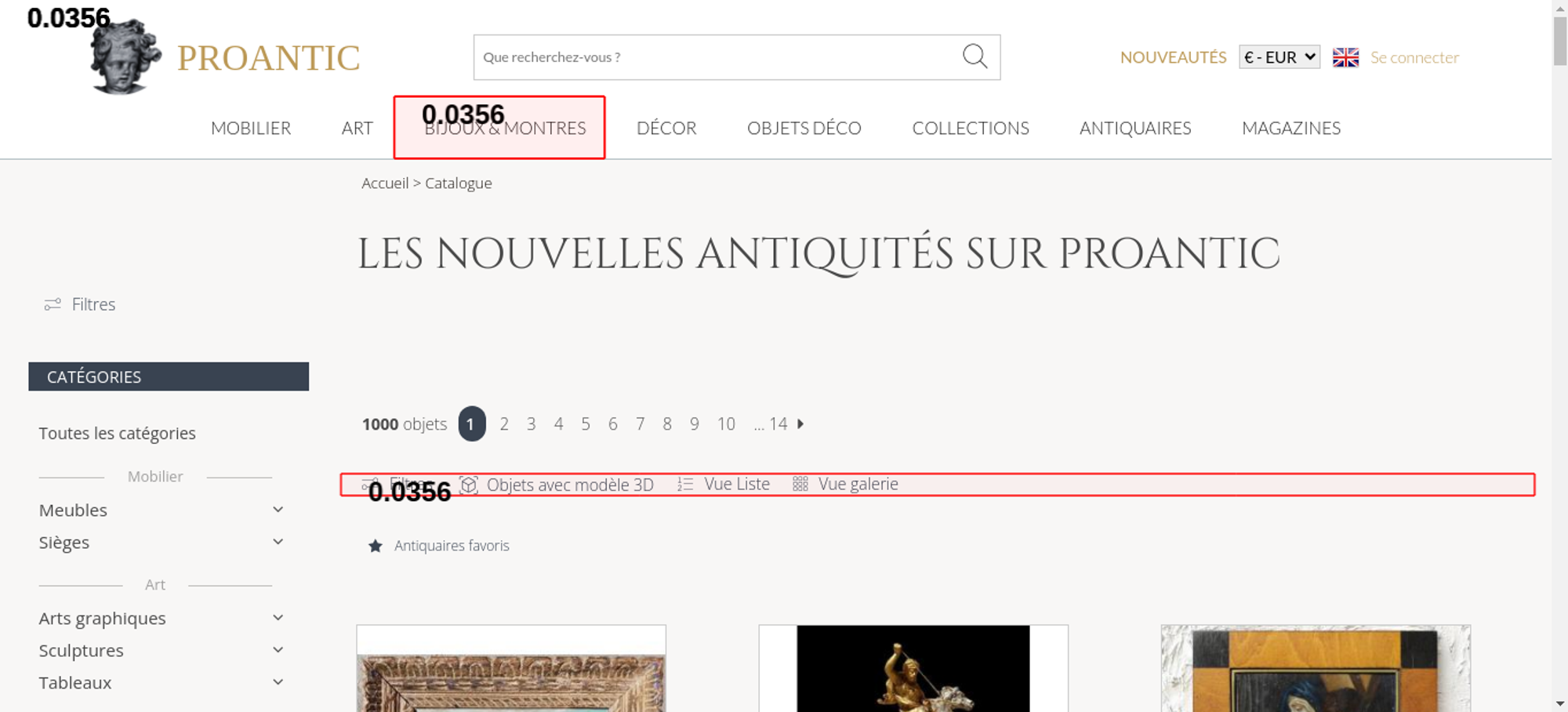Click the 3D model cube icon
Image resolution: width=1568 pixels, height=712 pixels.
pyautogui.click(x=469, y=485)
